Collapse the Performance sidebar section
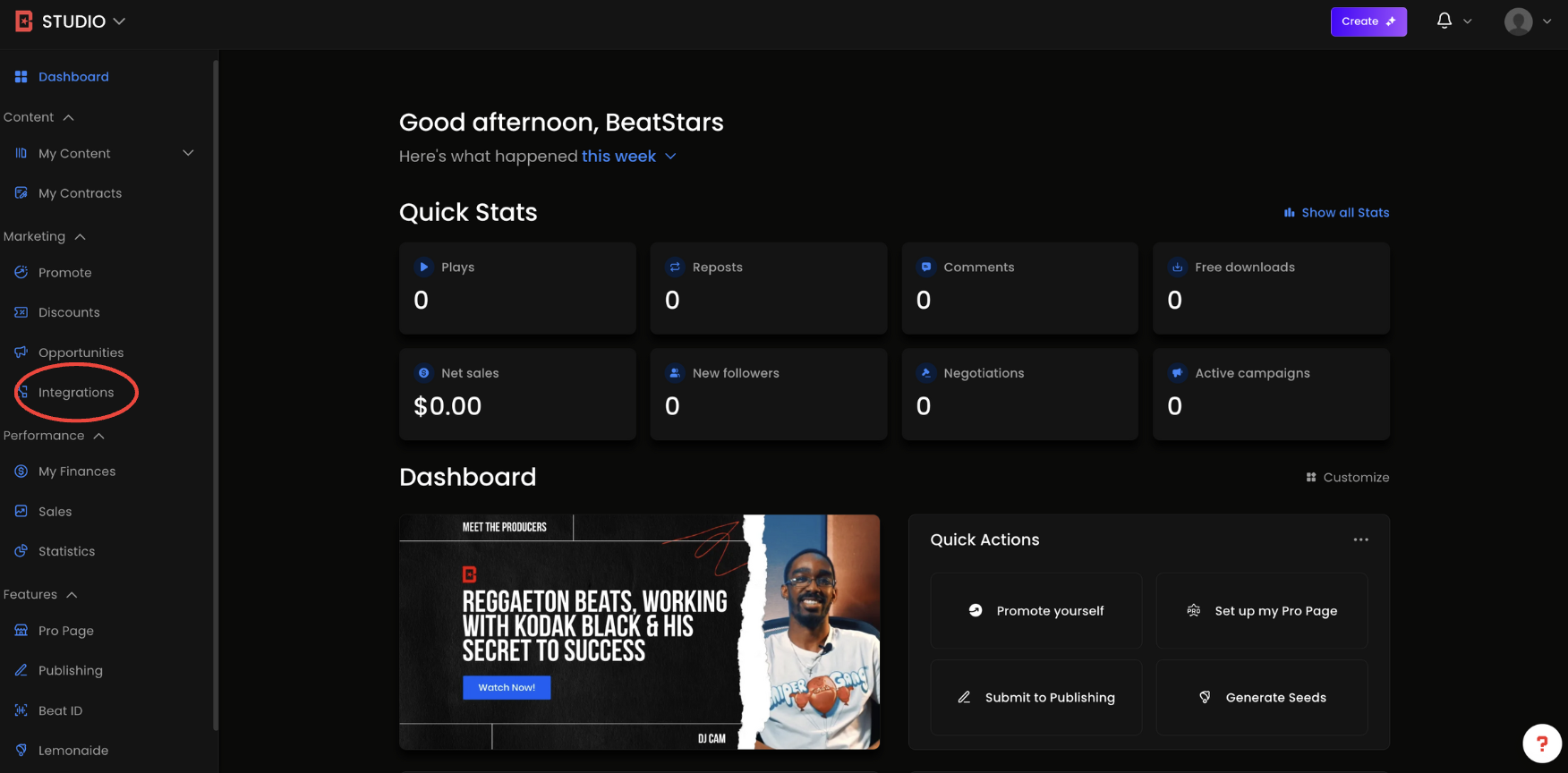Screen dimensions: 1568x773 pos(98,436)
